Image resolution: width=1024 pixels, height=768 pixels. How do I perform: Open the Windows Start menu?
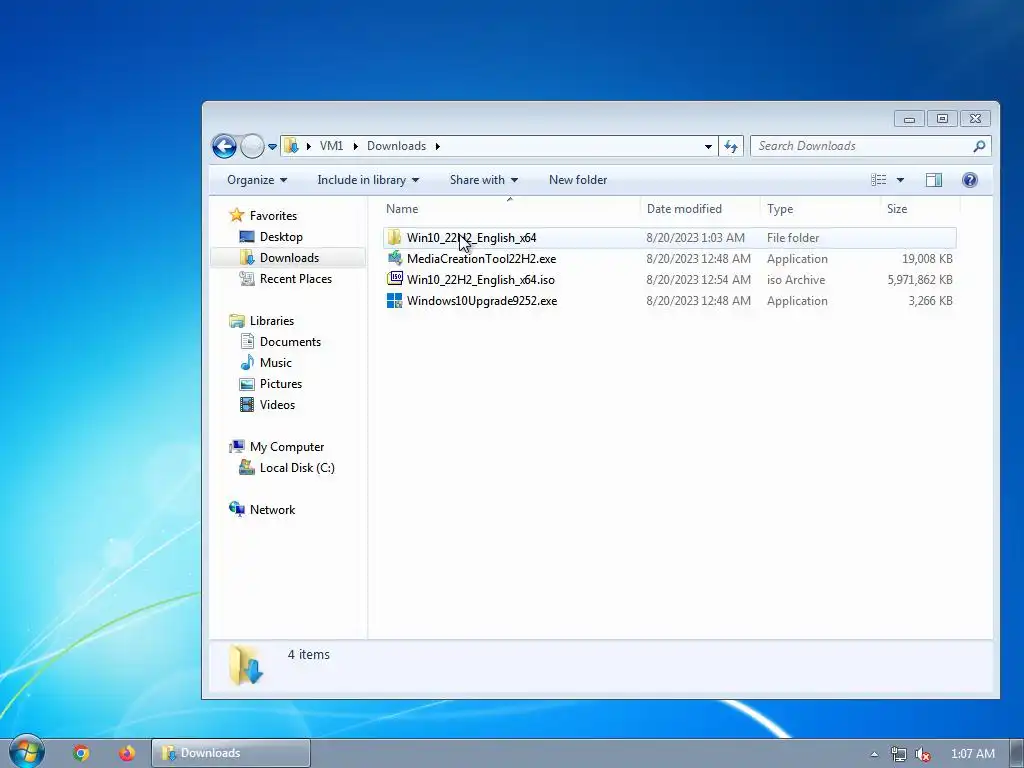26,752
